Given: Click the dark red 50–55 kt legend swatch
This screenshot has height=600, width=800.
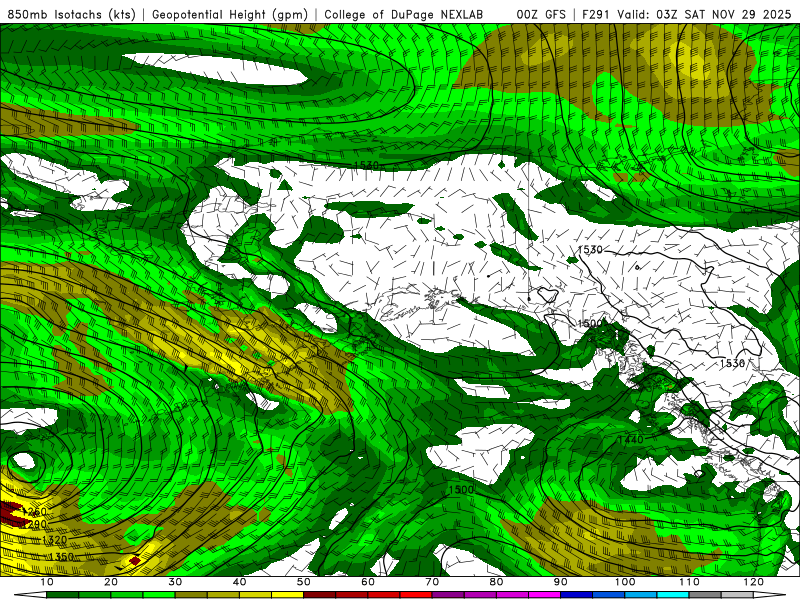Looking at the screenshot, I should [319, 595].
